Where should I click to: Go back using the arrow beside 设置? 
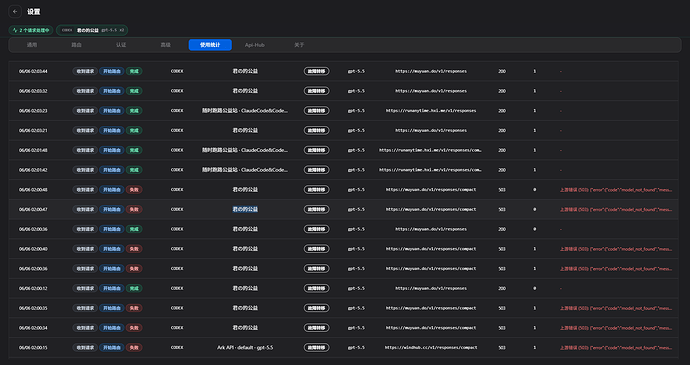[x=15, y=12]
